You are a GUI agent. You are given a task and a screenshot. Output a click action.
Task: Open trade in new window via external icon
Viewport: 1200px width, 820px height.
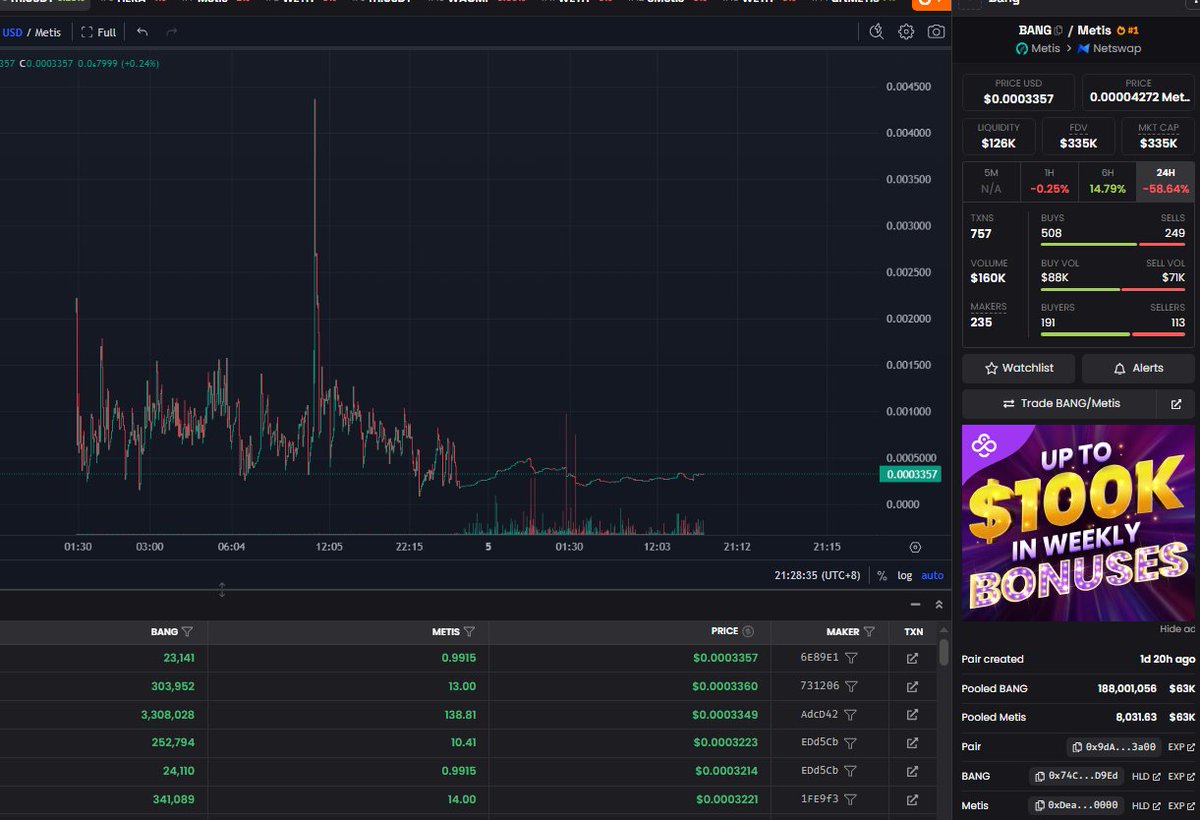point(1176,404)
